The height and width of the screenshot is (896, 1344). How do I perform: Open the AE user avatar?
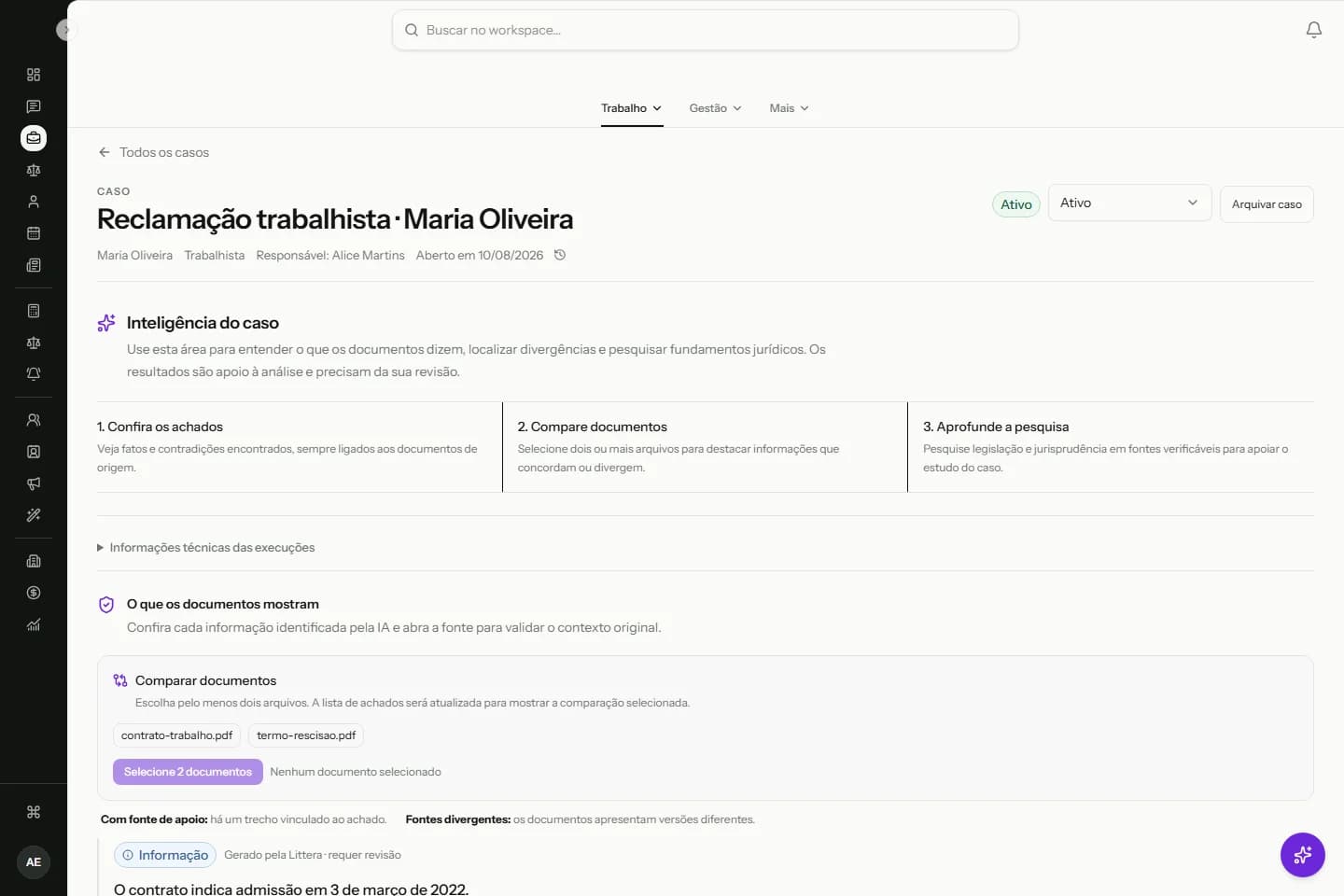[x=34, y=862]
